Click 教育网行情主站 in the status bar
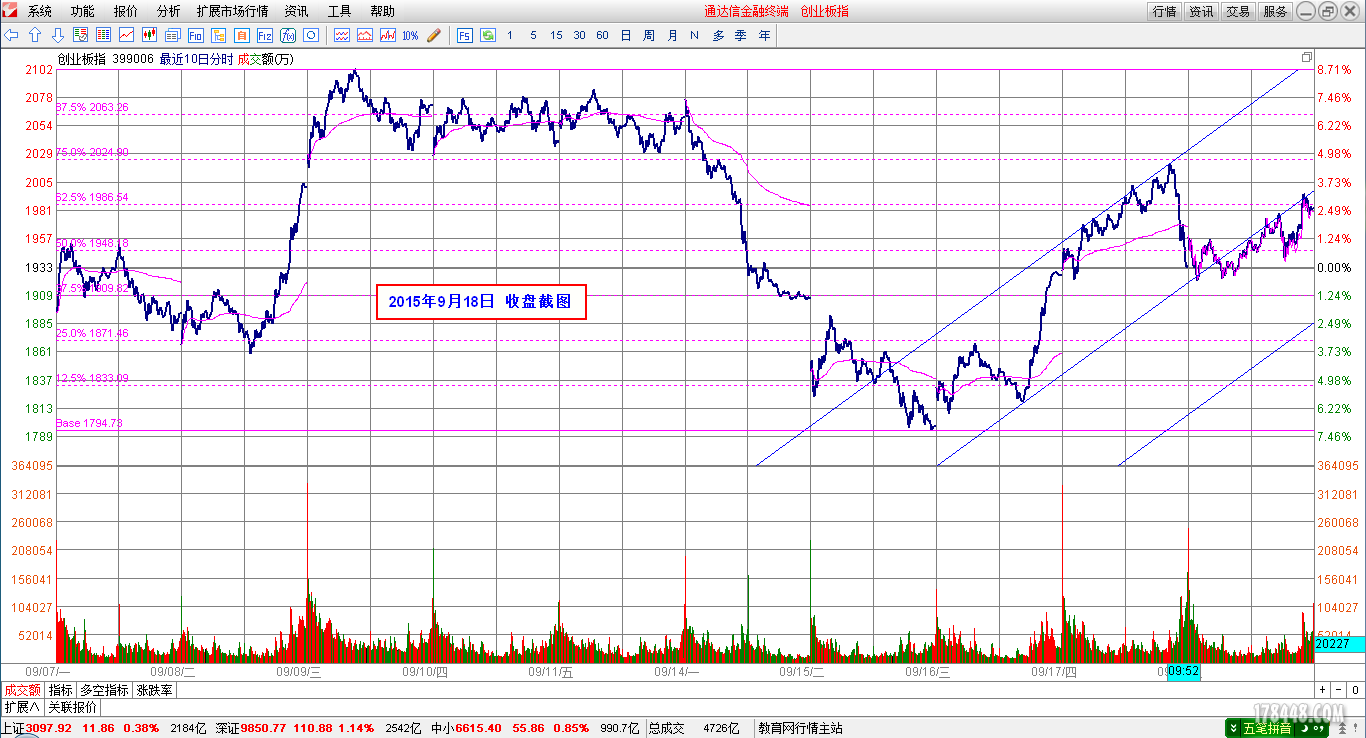 tap(800, 728)
